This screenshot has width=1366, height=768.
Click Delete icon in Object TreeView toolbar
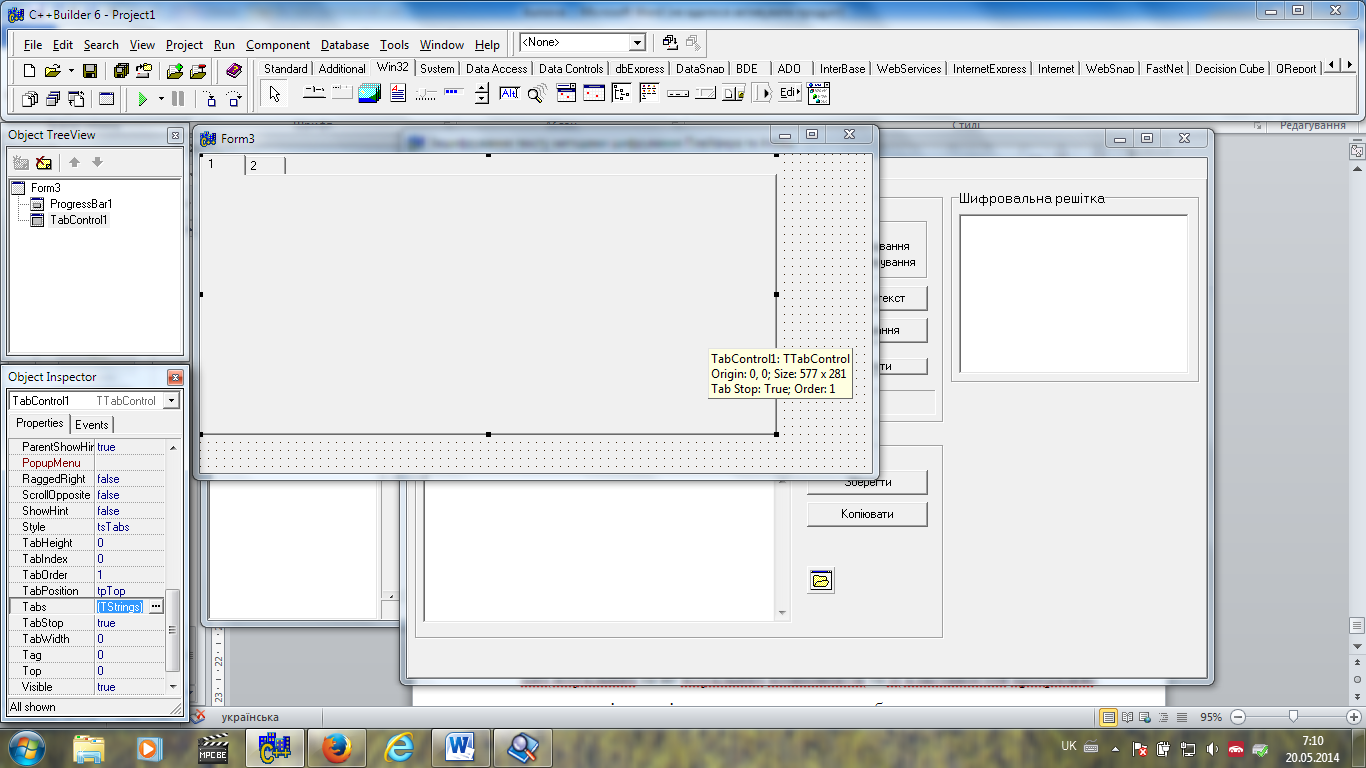(x=43, y=162)
